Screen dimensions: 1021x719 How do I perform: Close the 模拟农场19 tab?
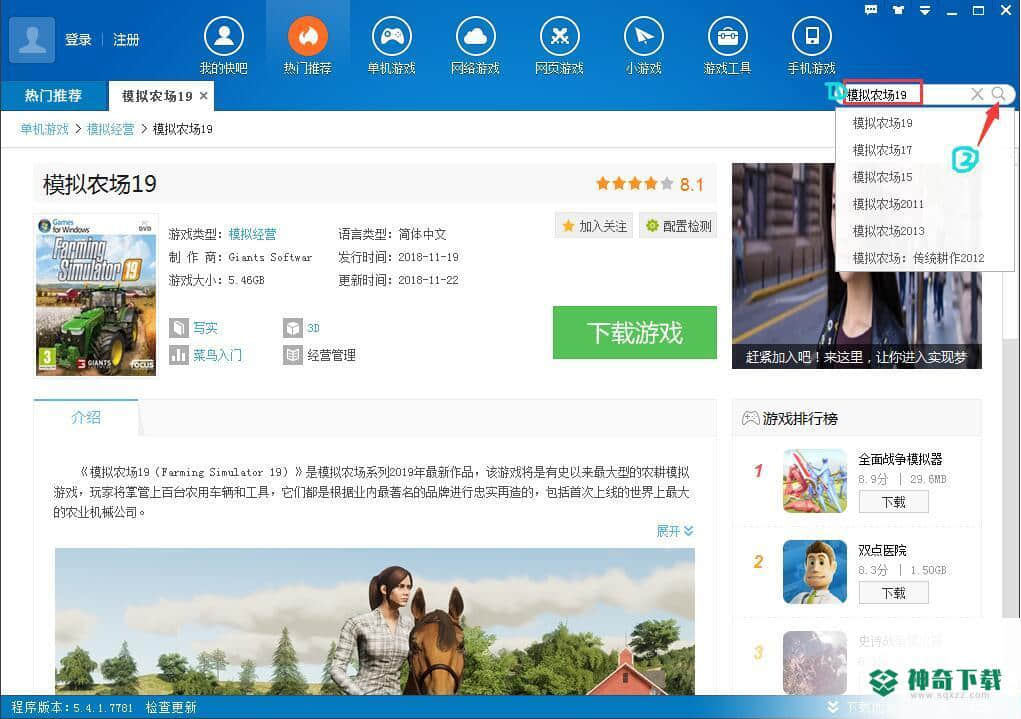tap(204, 96)
